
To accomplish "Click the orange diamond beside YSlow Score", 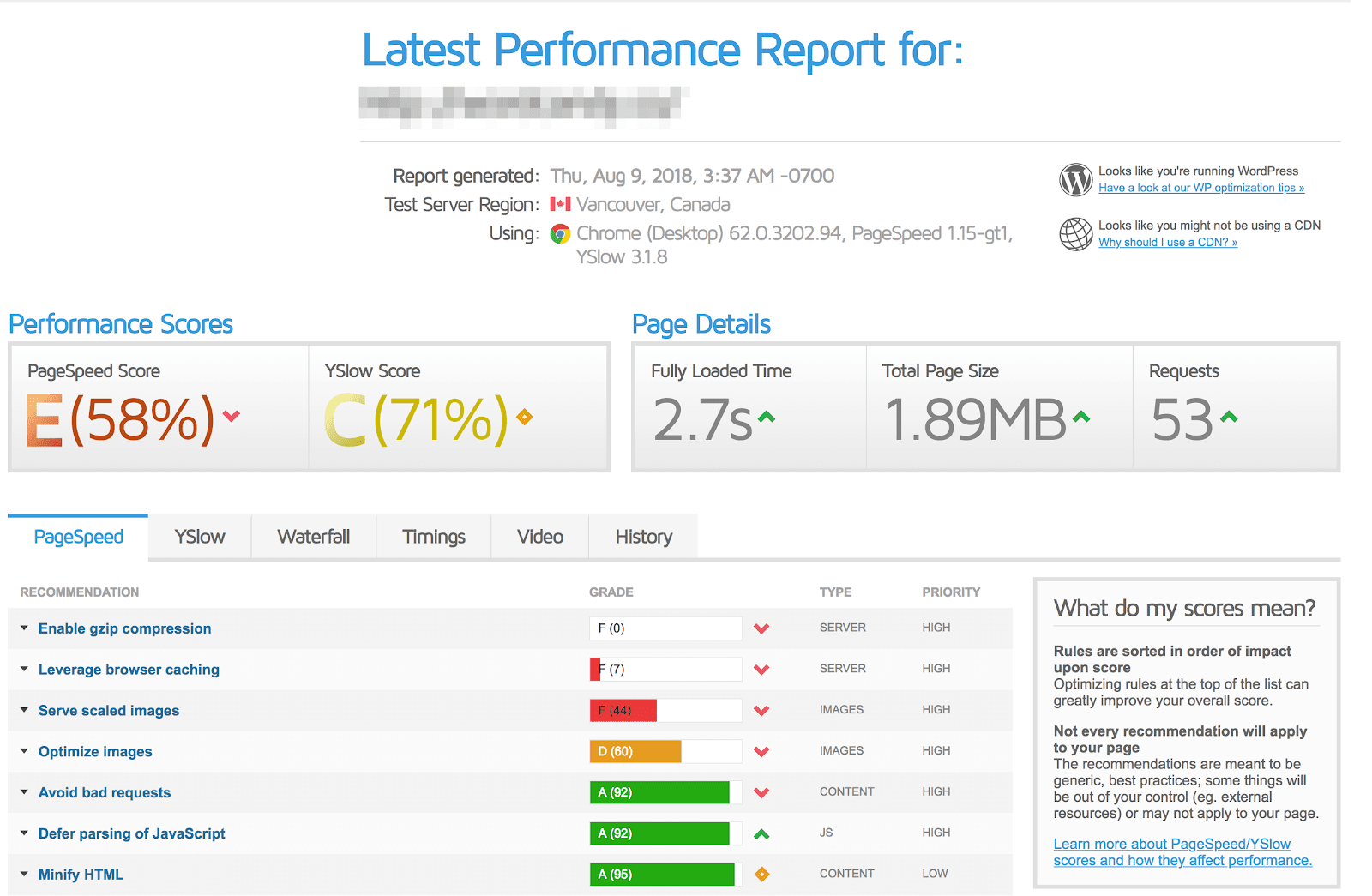I will 524,418.
